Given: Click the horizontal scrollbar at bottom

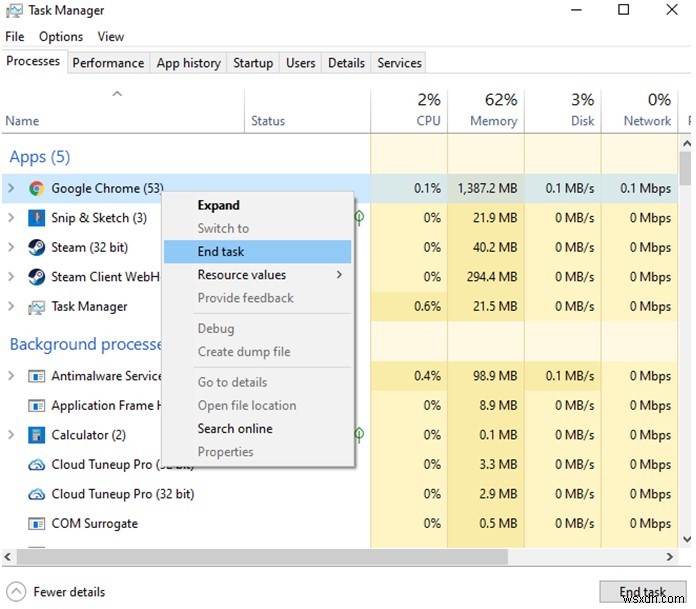Looking at the screenshot, I should tap(340, 557).
